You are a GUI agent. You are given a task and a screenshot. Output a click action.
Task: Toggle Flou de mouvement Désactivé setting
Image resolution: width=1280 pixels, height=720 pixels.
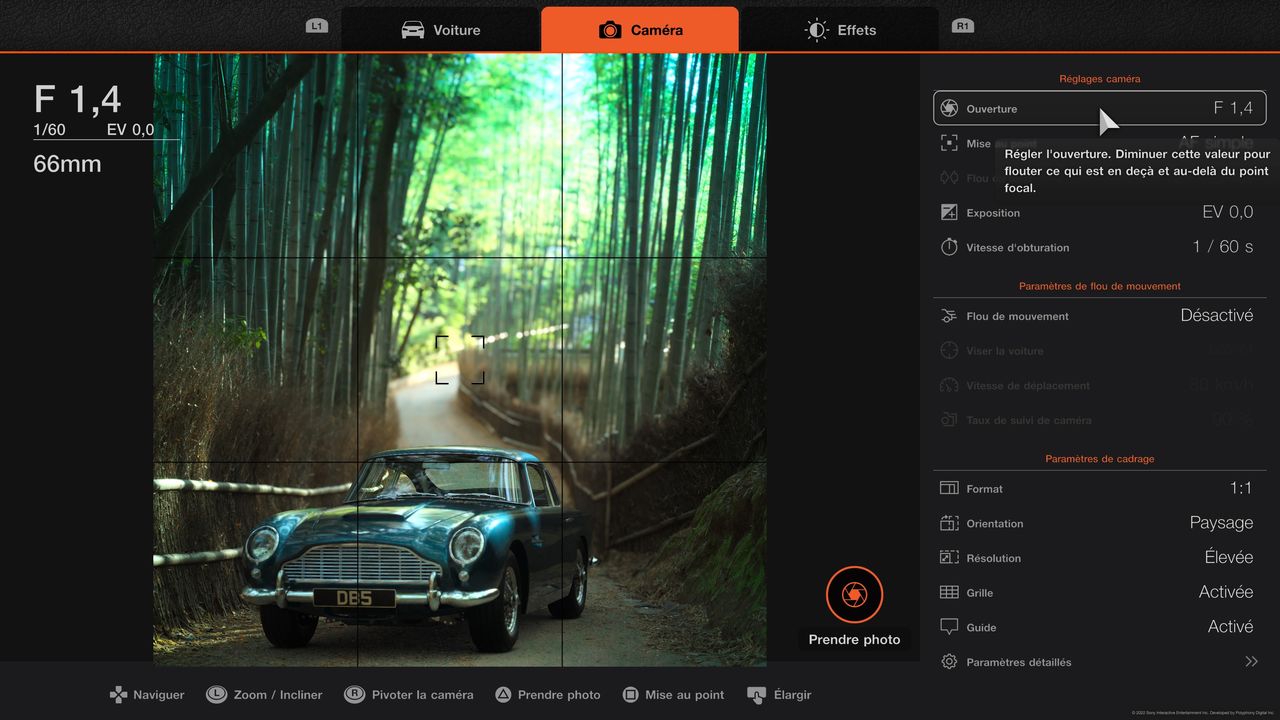pos(1100,316)
